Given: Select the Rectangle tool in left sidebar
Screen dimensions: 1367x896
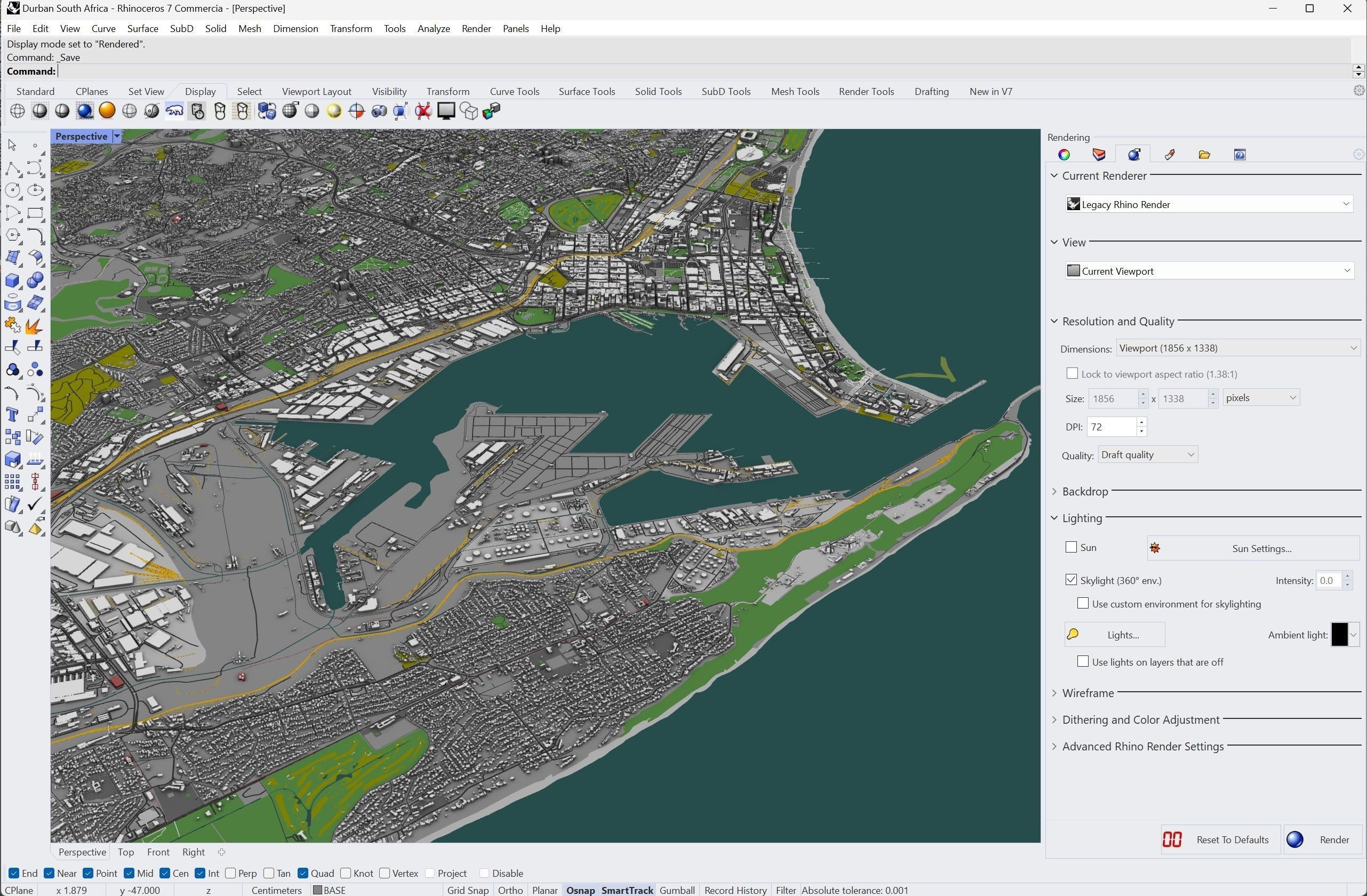Looking at the screenshot, I should pos(35,213).
